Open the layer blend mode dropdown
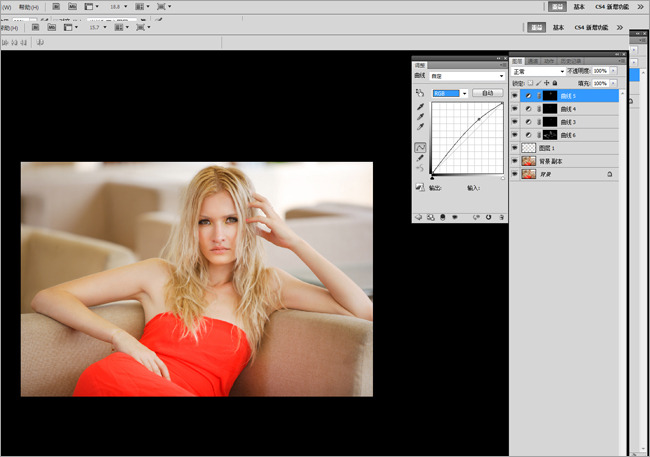This screenshot has height=457, width=650. 538,71
